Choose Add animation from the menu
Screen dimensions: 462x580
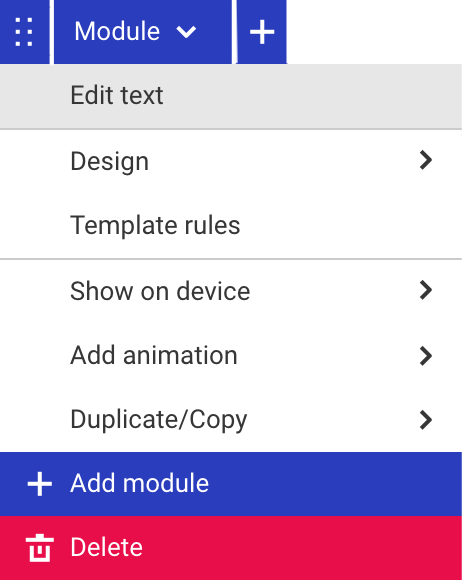(x=231, y=355)
